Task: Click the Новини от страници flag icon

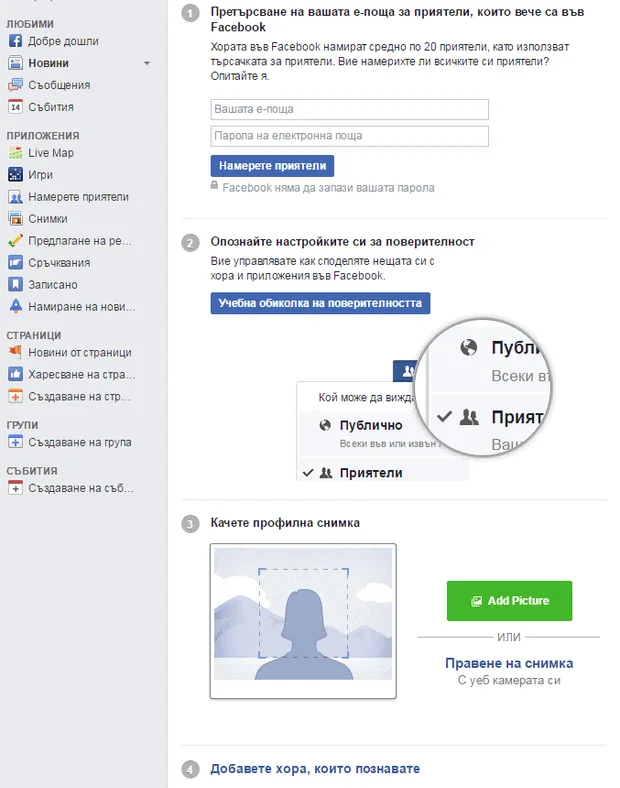Action: pyautogui.click(x=16, y=353)
